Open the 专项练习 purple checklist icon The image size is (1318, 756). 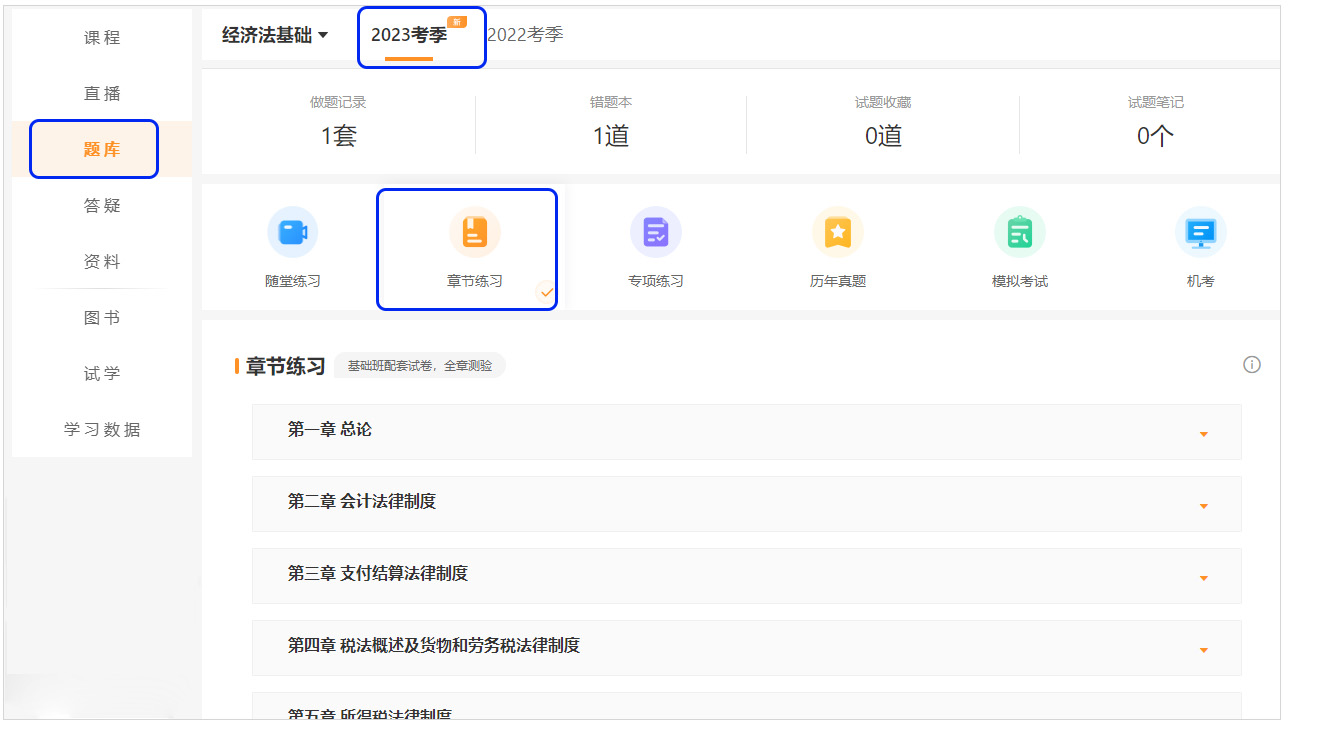655,233
